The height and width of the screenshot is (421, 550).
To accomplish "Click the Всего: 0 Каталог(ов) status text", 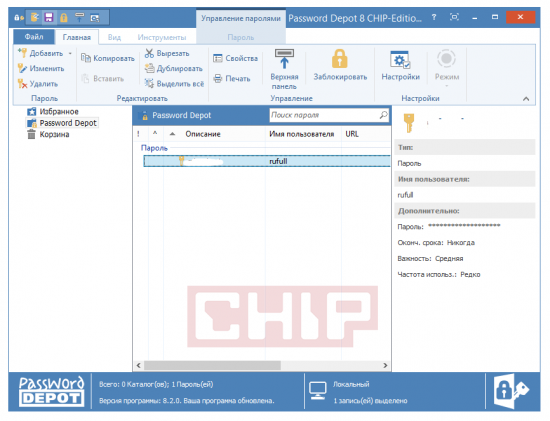I will click(x=156, y=385).
